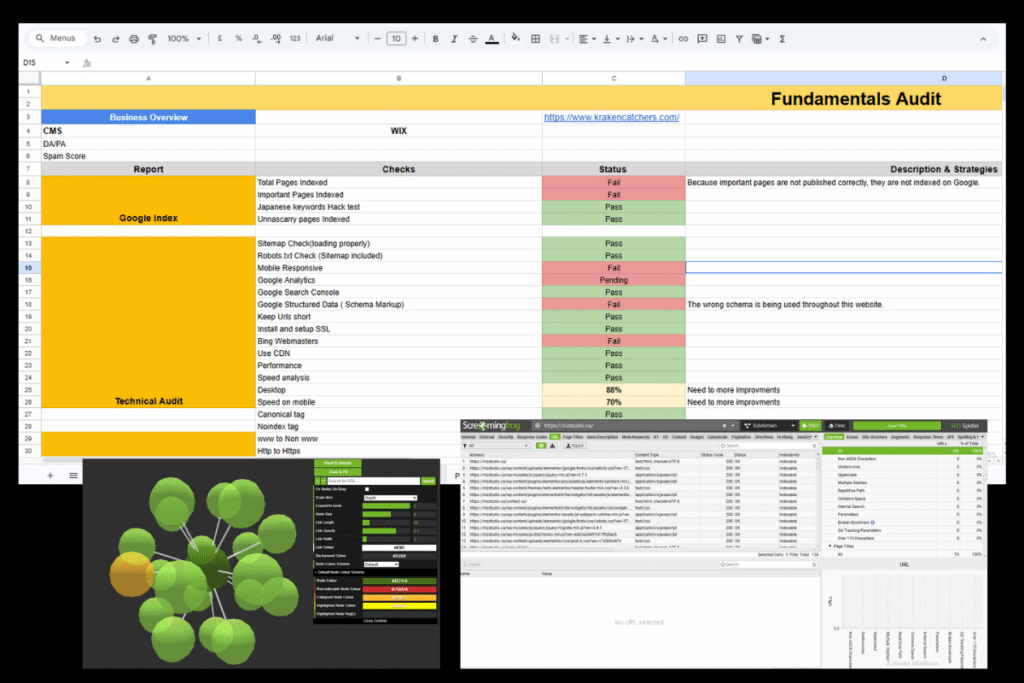Viewport: 1024px width, 683px height.
Task: Click the create filter funnel icon
Action: (x=739, y=39)
